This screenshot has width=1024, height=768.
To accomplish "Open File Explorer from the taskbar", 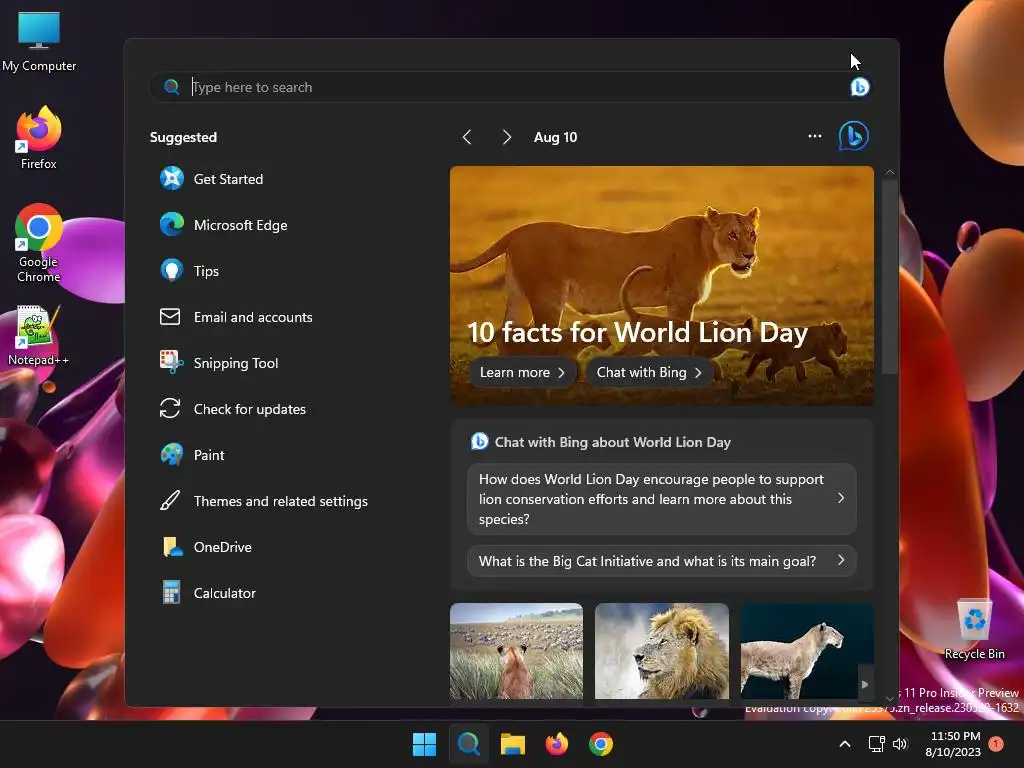I will click(513, 744).
